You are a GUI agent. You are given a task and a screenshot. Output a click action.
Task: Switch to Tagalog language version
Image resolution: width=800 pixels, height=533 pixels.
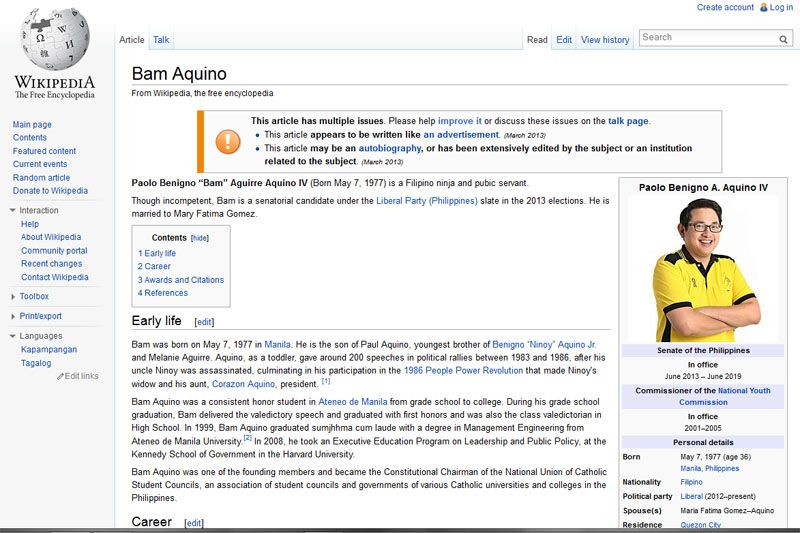click(x=36, y=363)
